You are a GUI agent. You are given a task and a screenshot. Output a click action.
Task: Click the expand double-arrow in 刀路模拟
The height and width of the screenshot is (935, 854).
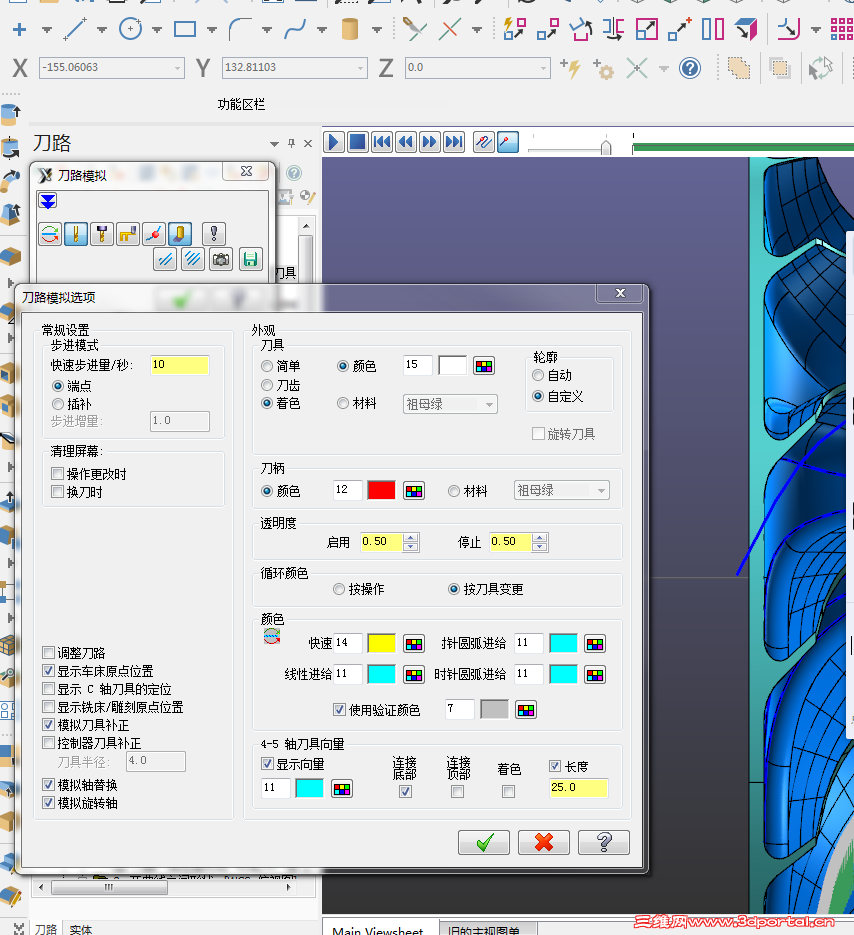point(48,201)
